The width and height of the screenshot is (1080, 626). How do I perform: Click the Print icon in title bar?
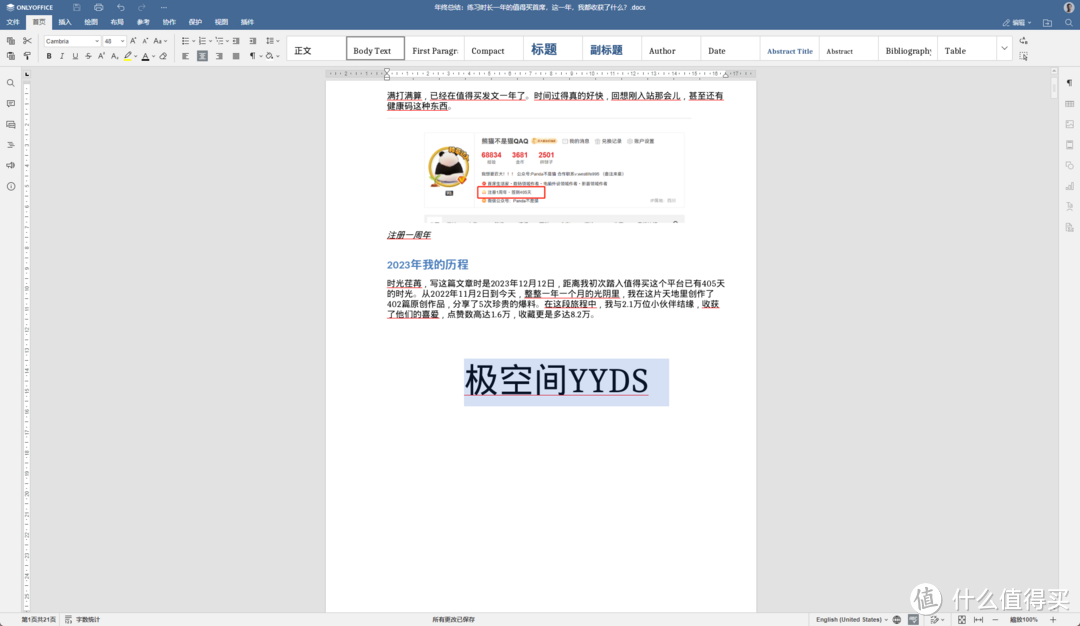pos(98,7)
